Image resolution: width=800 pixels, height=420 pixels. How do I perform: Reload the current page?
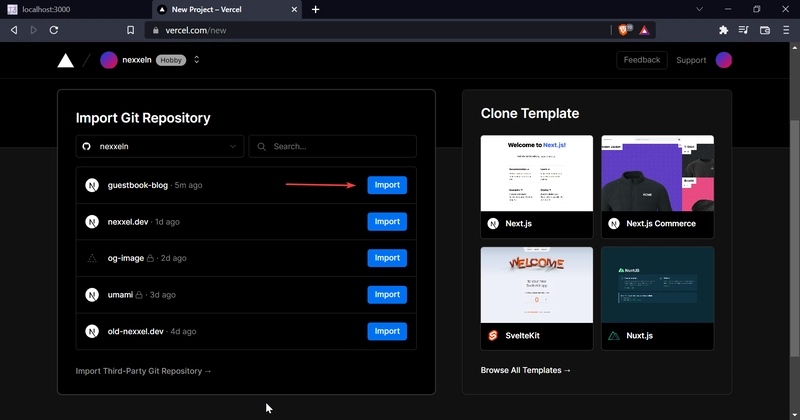[x=54, y=30]
